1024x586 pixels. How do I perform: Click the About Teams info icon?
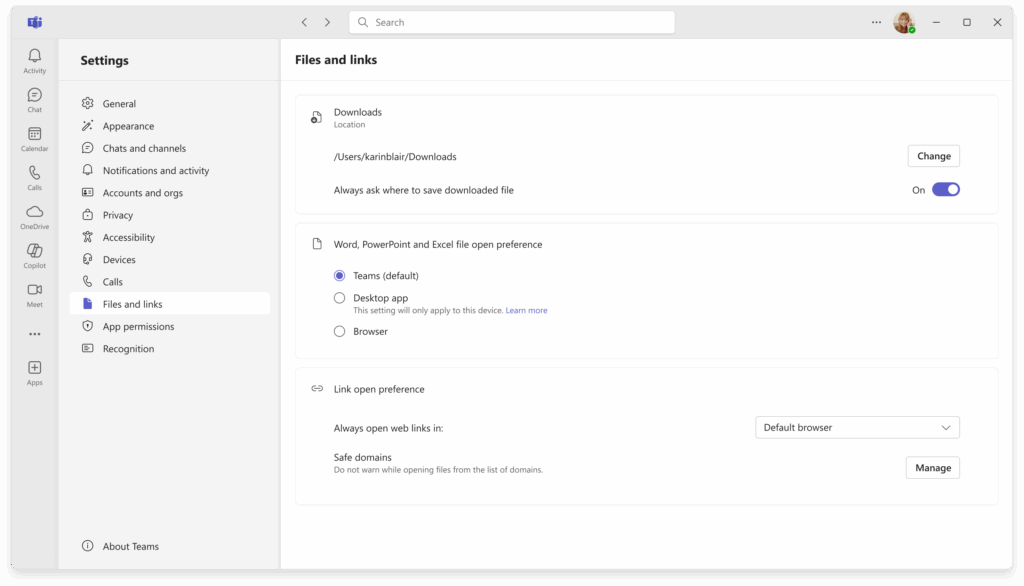click(x=88, y=545)
